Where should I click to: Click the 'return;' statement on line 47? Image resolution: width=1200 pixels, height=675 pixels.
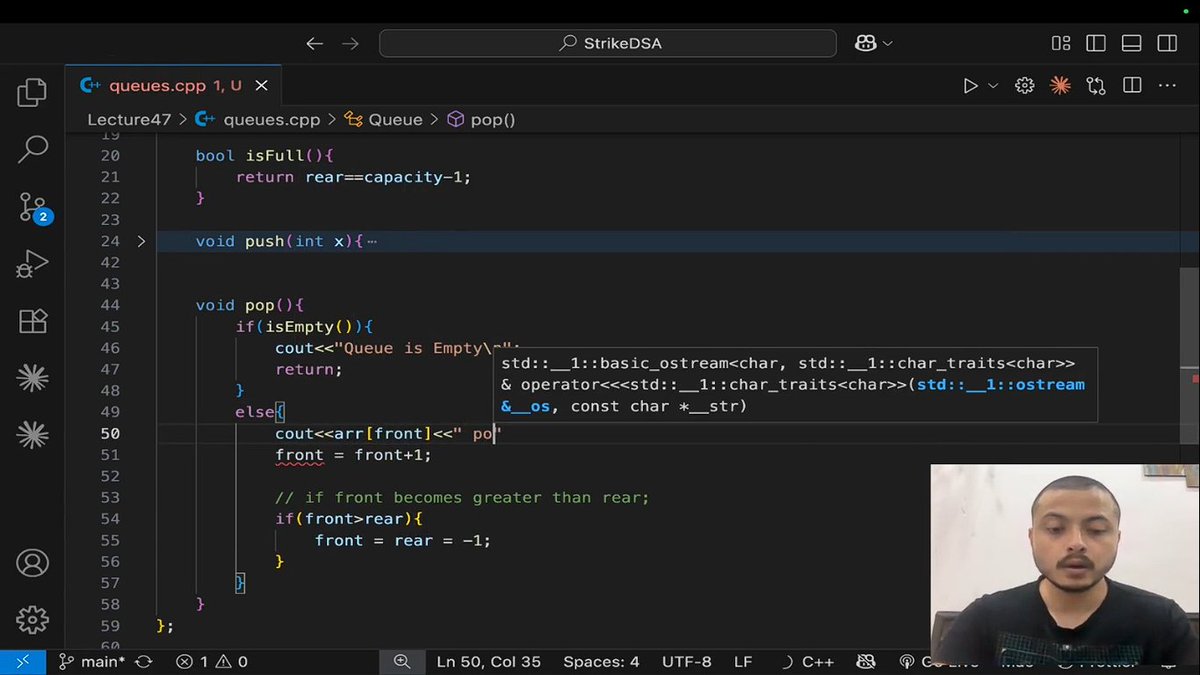(x=309, y=369)
